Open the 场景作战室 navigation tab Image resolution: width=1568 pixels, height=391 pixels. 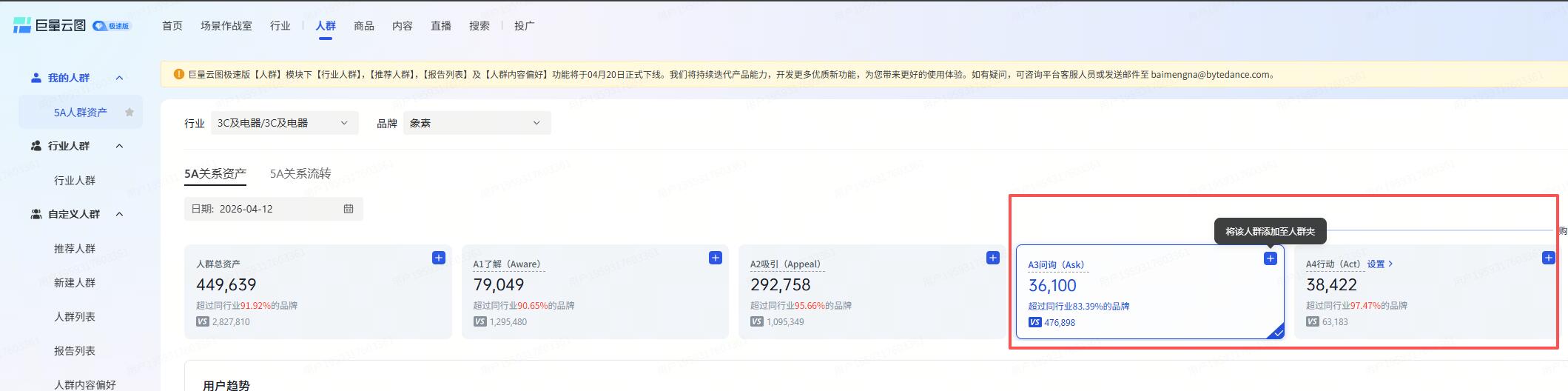(226, 26)
